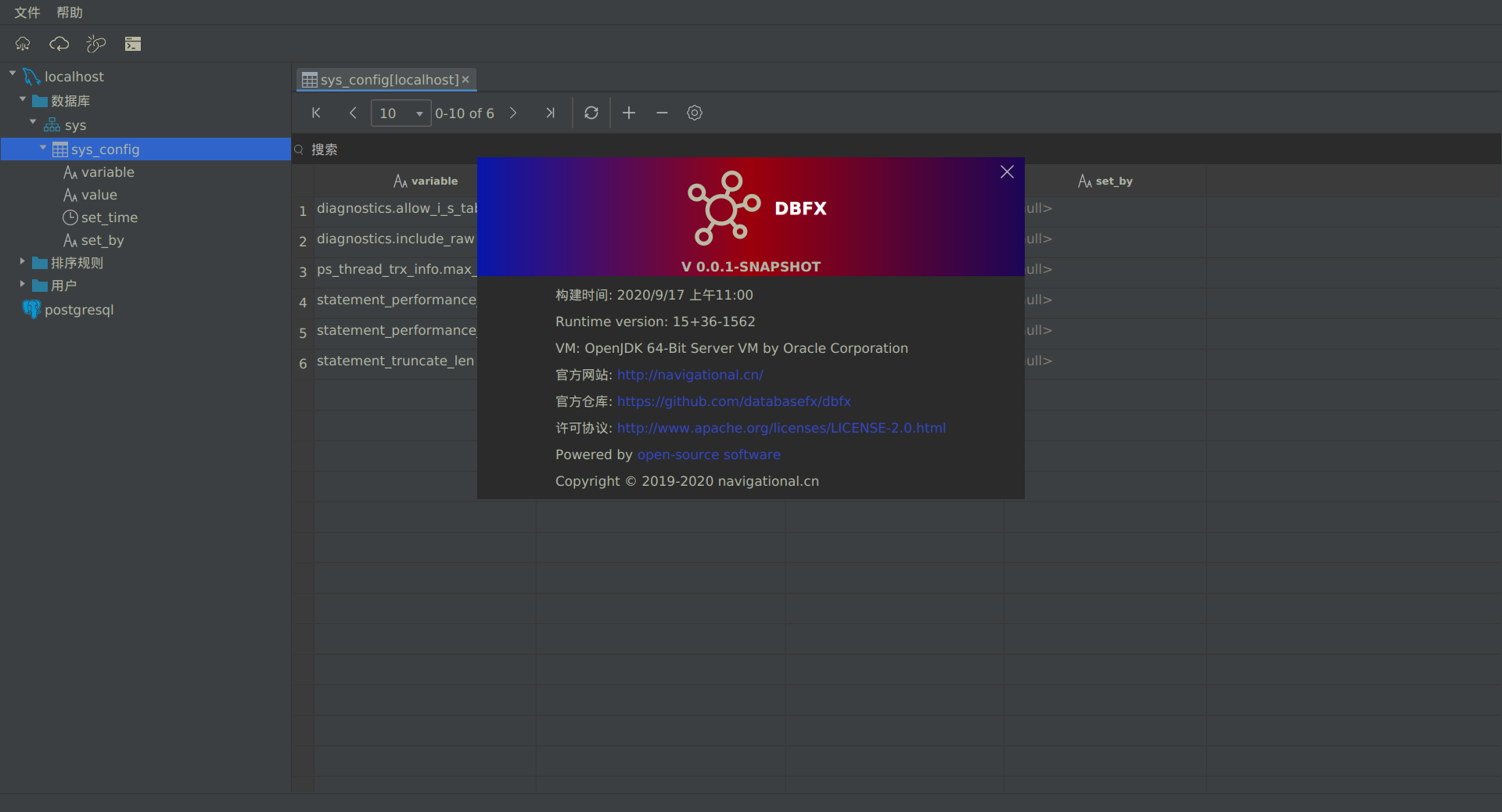Open the page size dropdown showing 10

click(x=401, y=113)
